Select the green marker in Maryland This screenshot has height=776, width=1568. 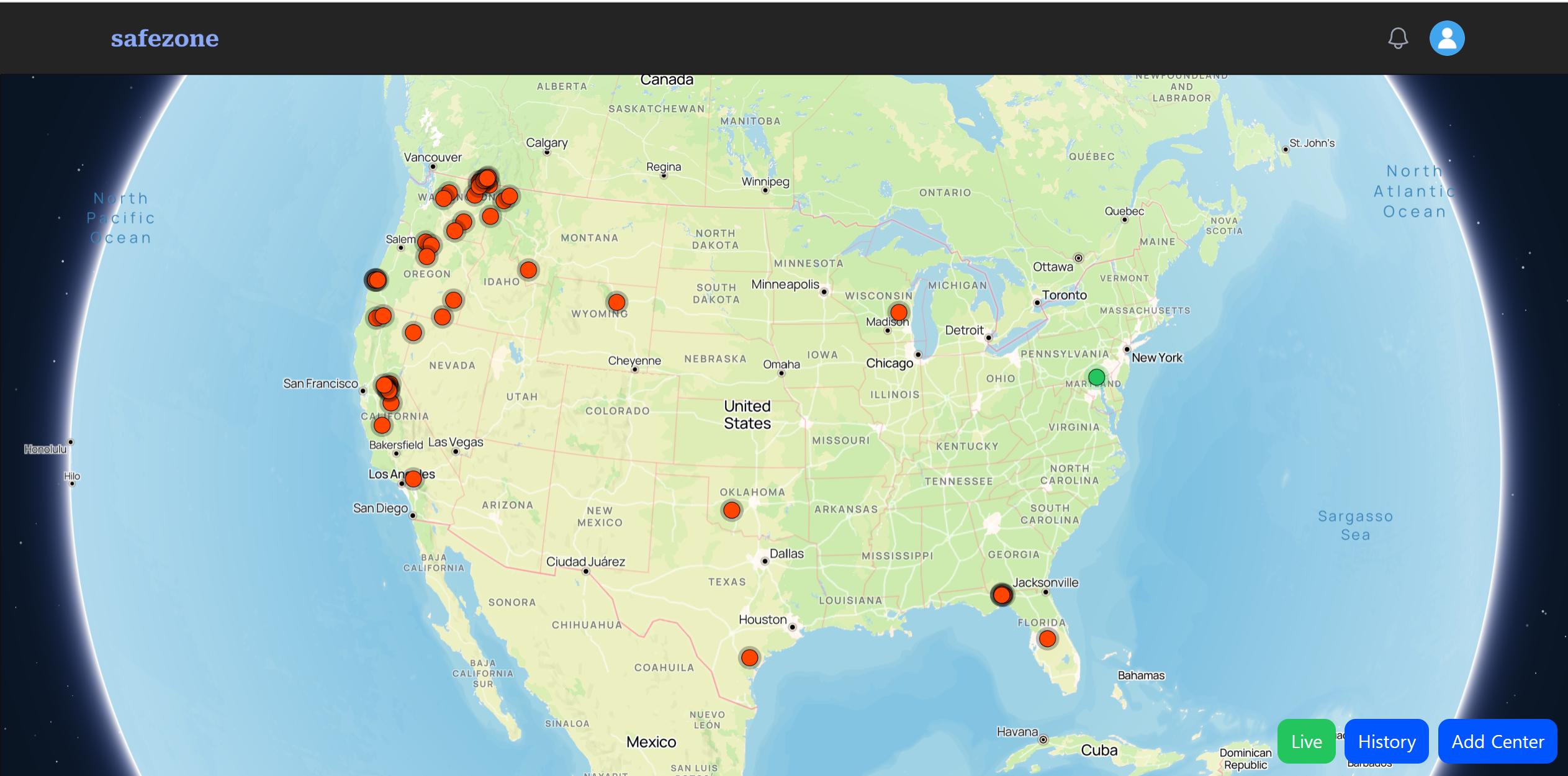(x=1096, y=377)
